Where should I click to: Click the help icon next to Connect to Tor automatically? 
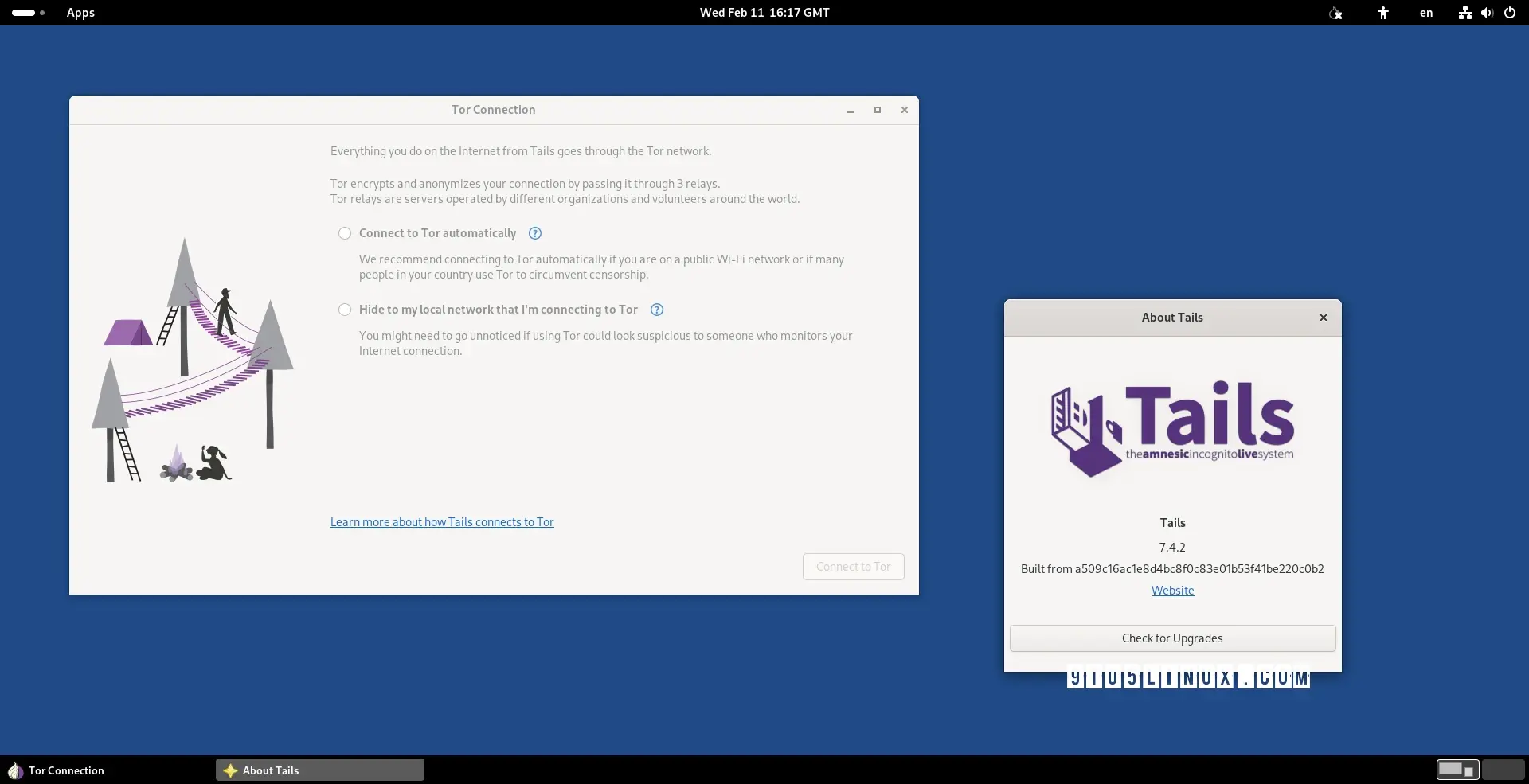(534, 233)
